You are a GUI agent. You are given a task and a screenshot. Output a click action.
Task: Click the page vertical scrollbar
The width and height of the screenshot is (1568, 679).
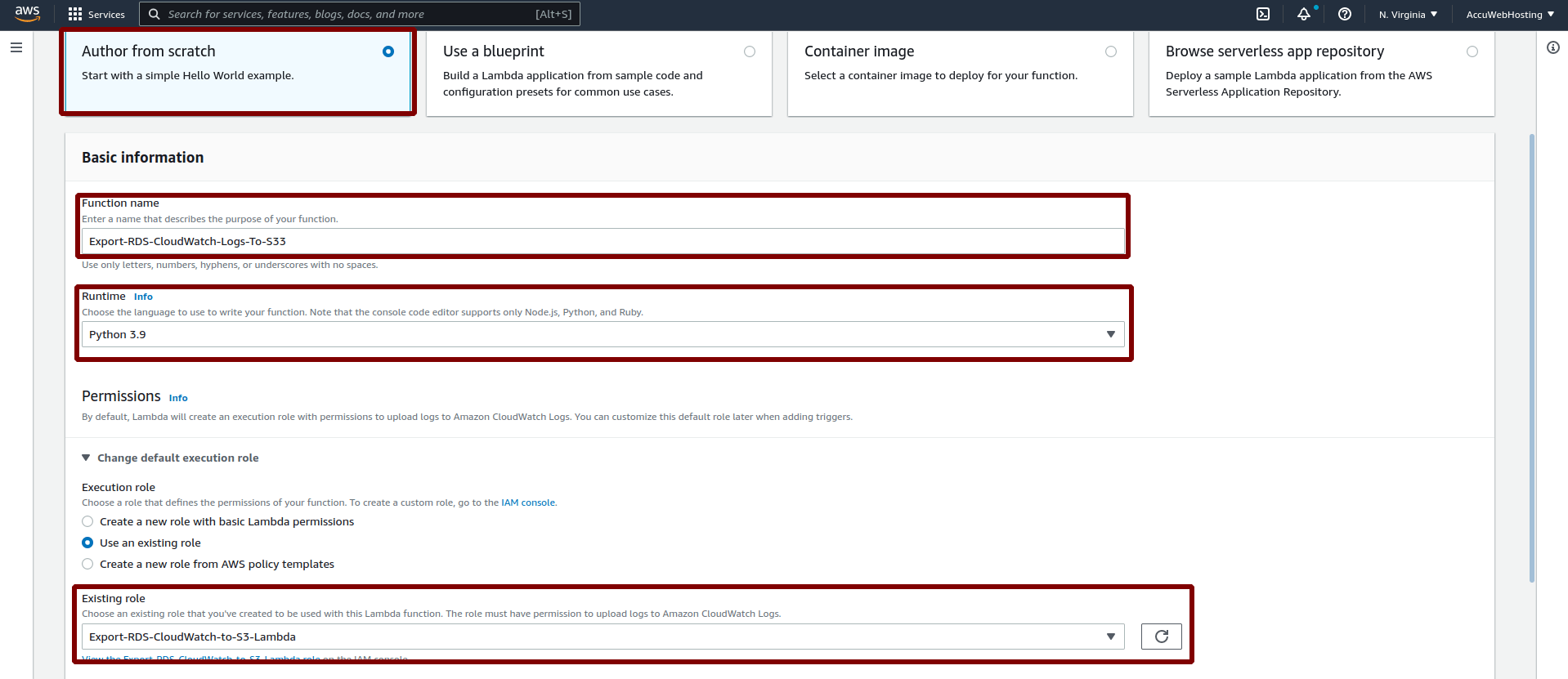(1531, 360)
